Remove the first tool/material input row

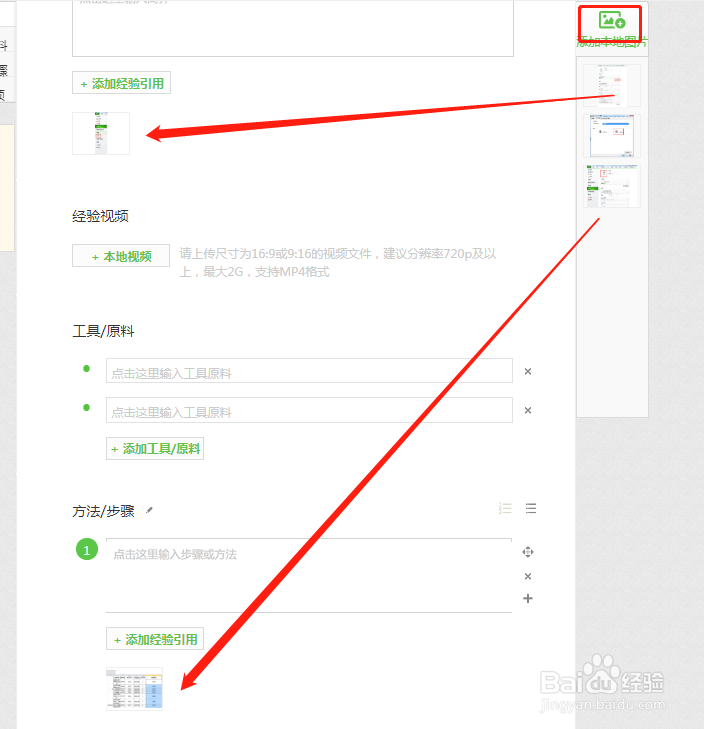(528, 371)
